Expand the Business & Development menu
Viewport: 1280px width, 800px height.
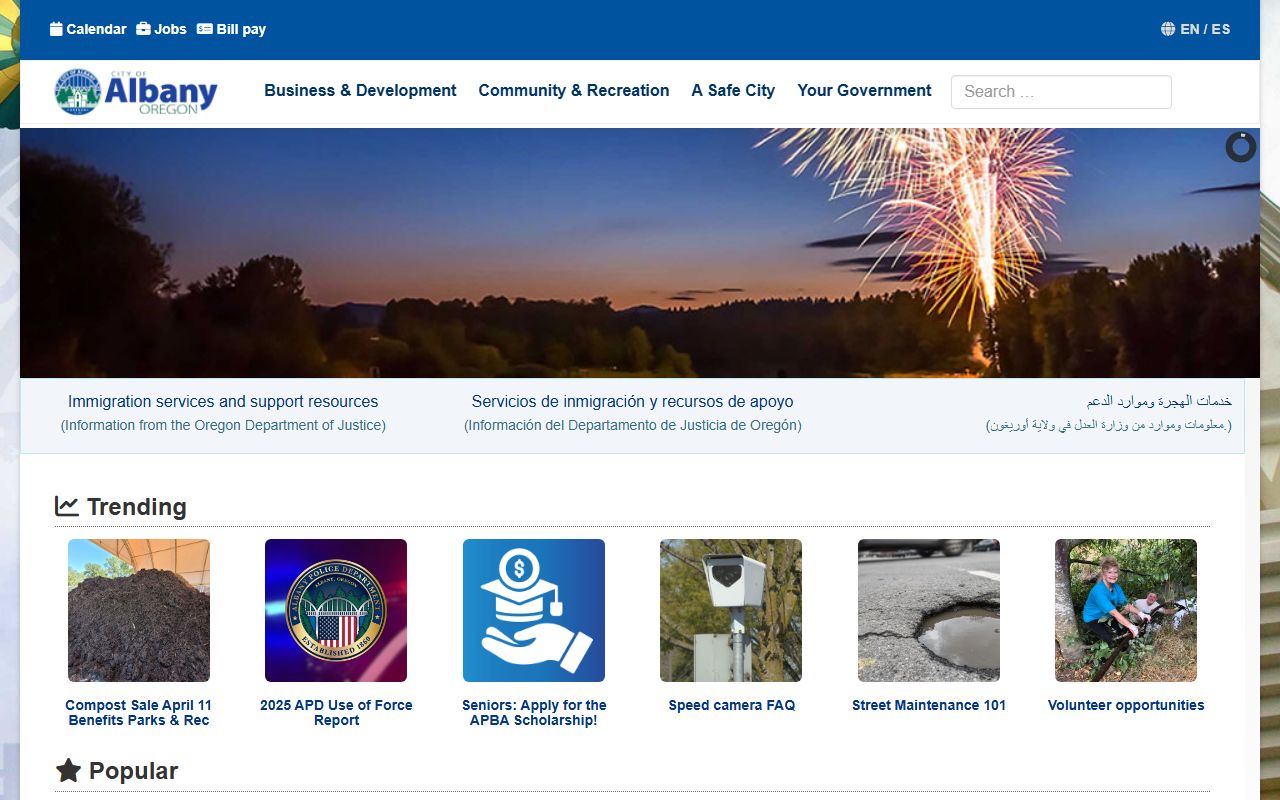(360, 90)
